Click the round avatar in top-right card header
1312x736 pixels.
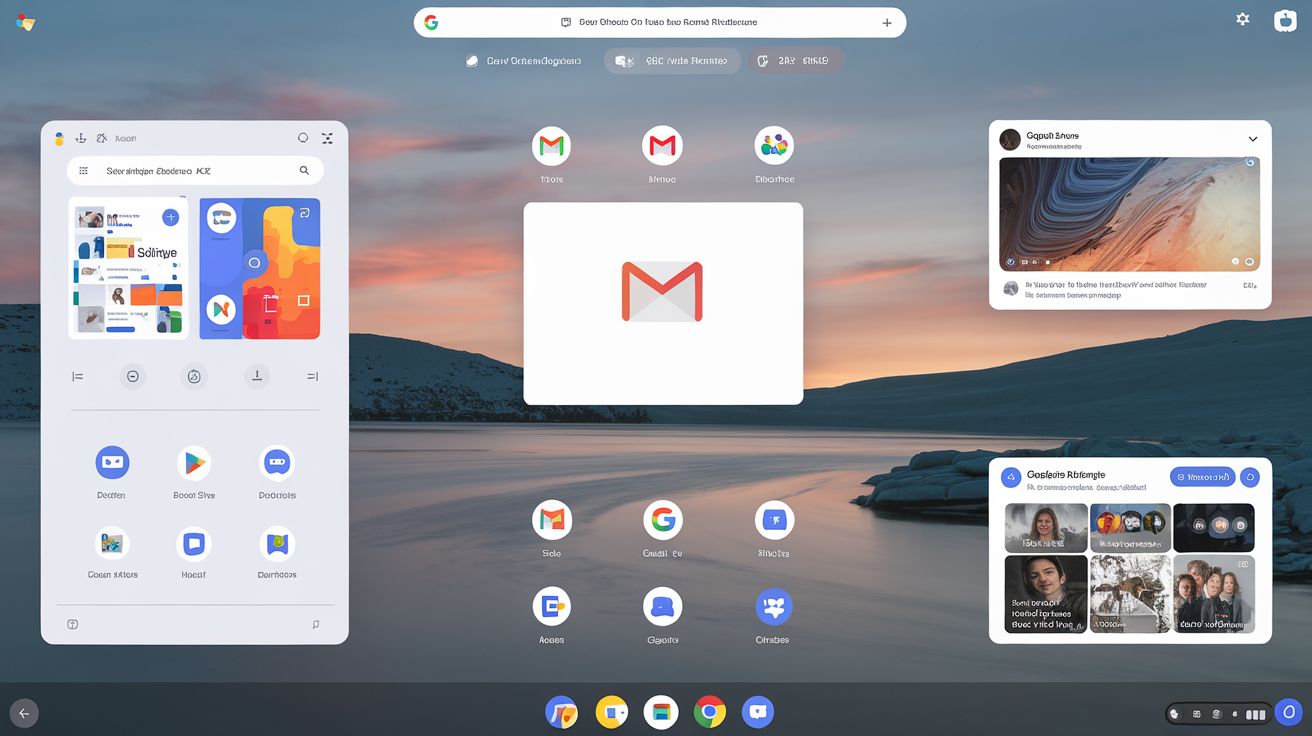(x=1009, y=139)
